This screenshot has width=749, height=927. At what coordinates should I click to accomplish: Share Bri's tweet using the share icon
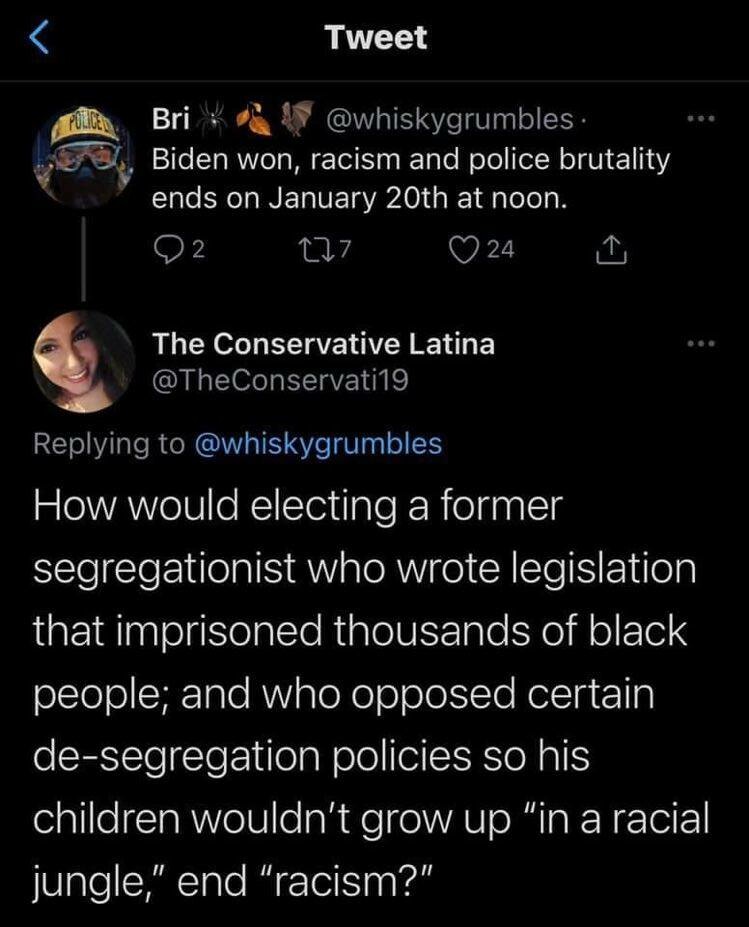tap(606, 251)
